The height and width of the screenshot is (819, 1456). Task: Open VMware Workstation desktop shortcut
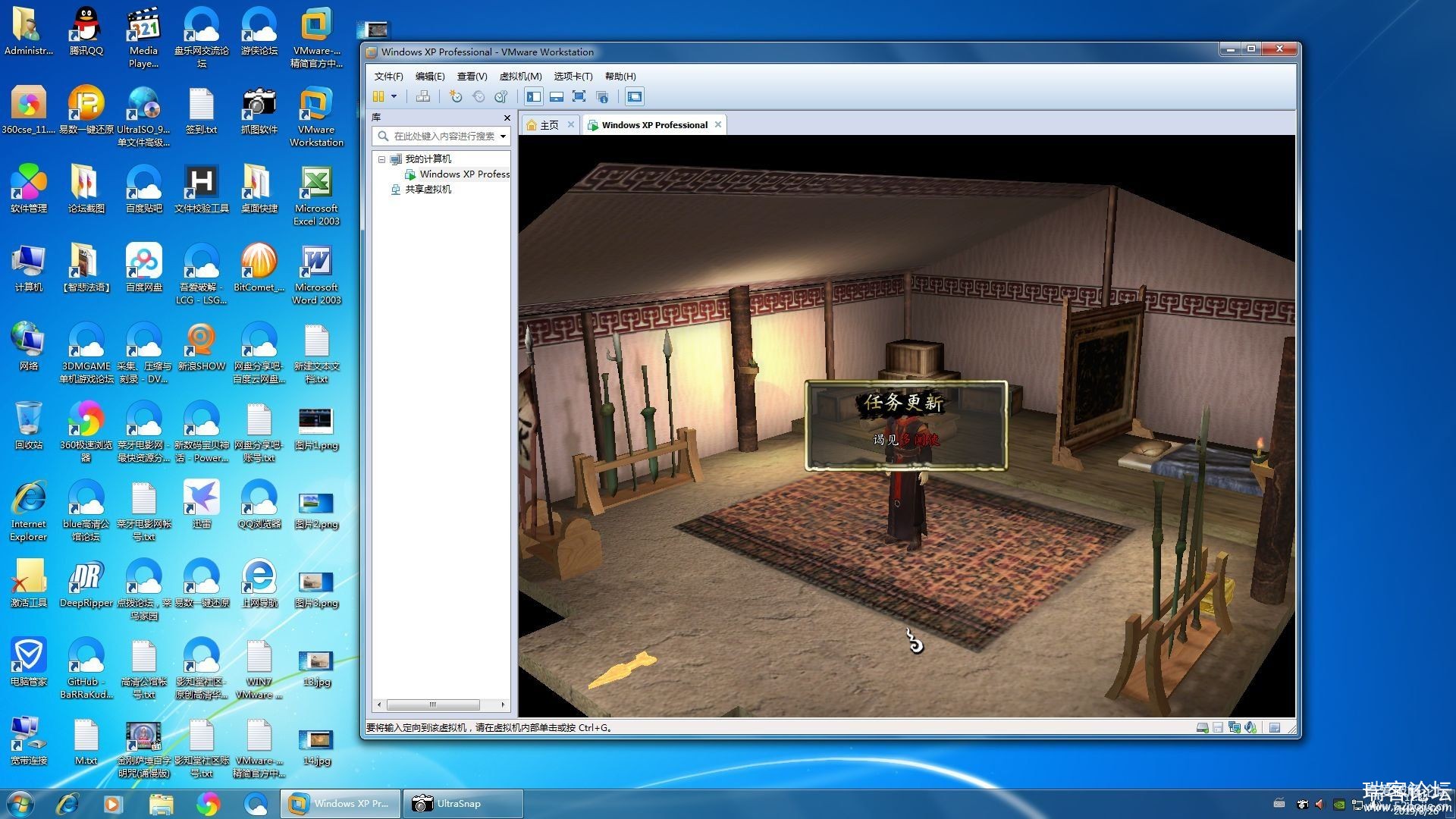[316, 115]
